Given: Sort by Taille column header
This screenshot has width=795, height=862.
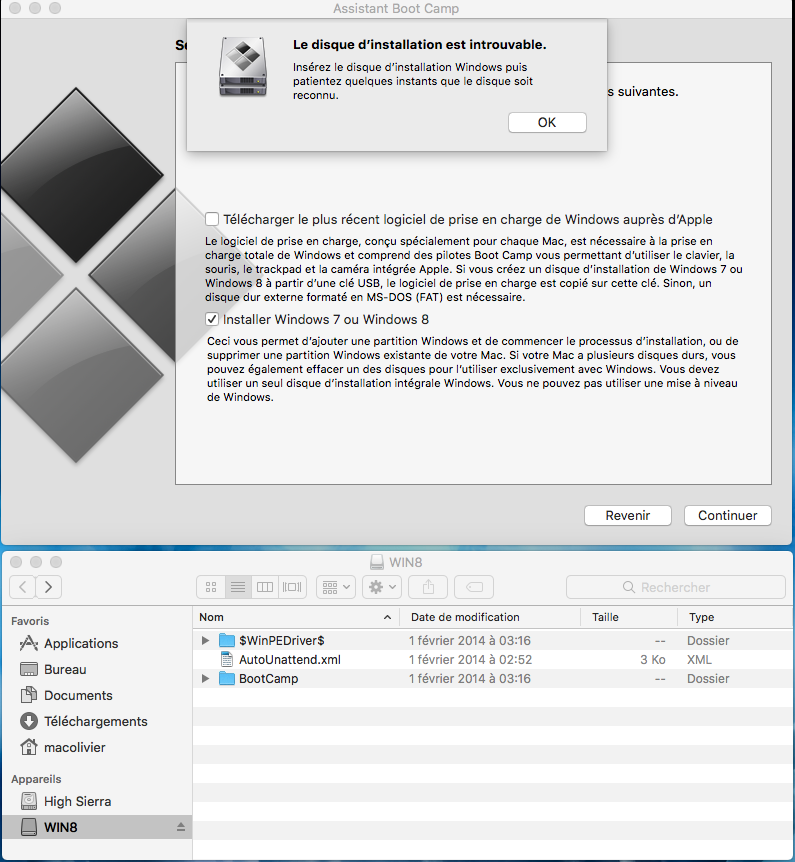Looking at the screenshot, I should coord(629,617).
